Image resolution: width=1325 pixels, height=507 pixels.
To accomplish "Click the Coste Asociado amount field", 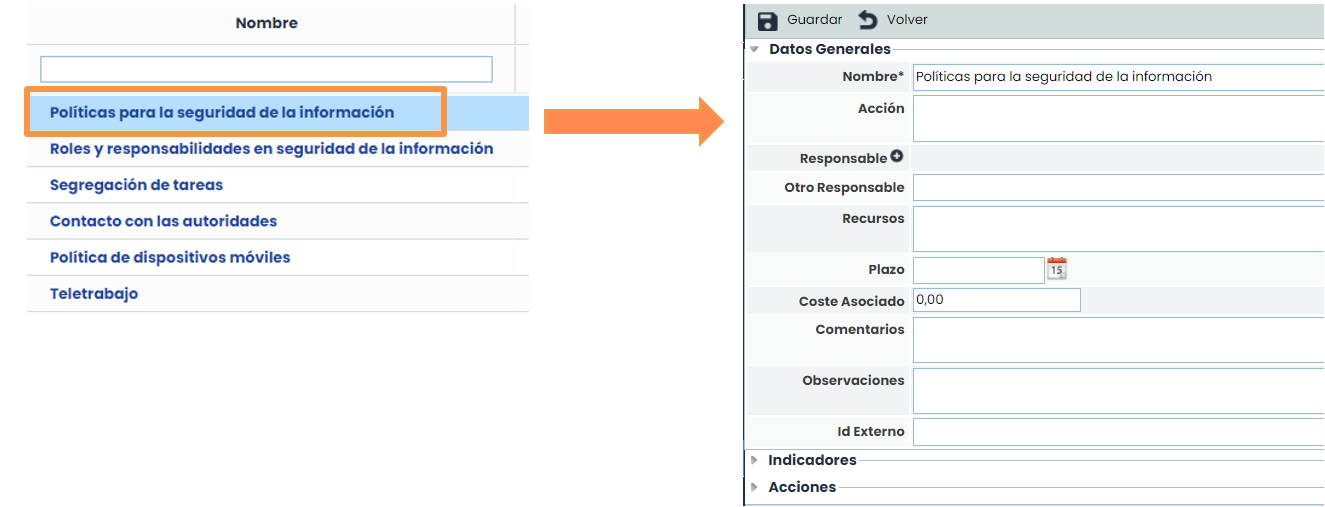I will 996,300.
